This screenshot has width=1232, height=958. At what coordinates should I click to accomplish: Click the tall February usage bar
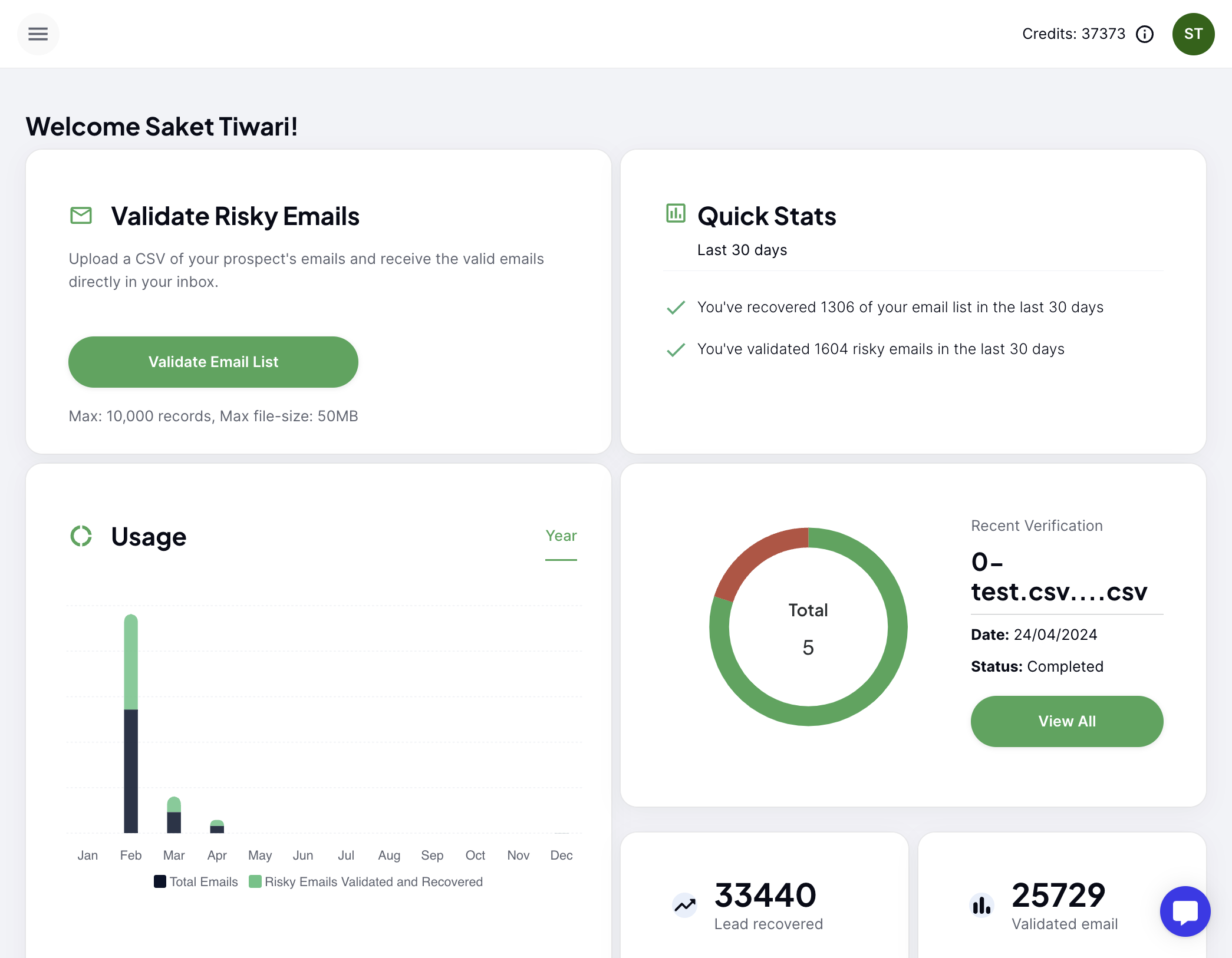pos(131,724)
